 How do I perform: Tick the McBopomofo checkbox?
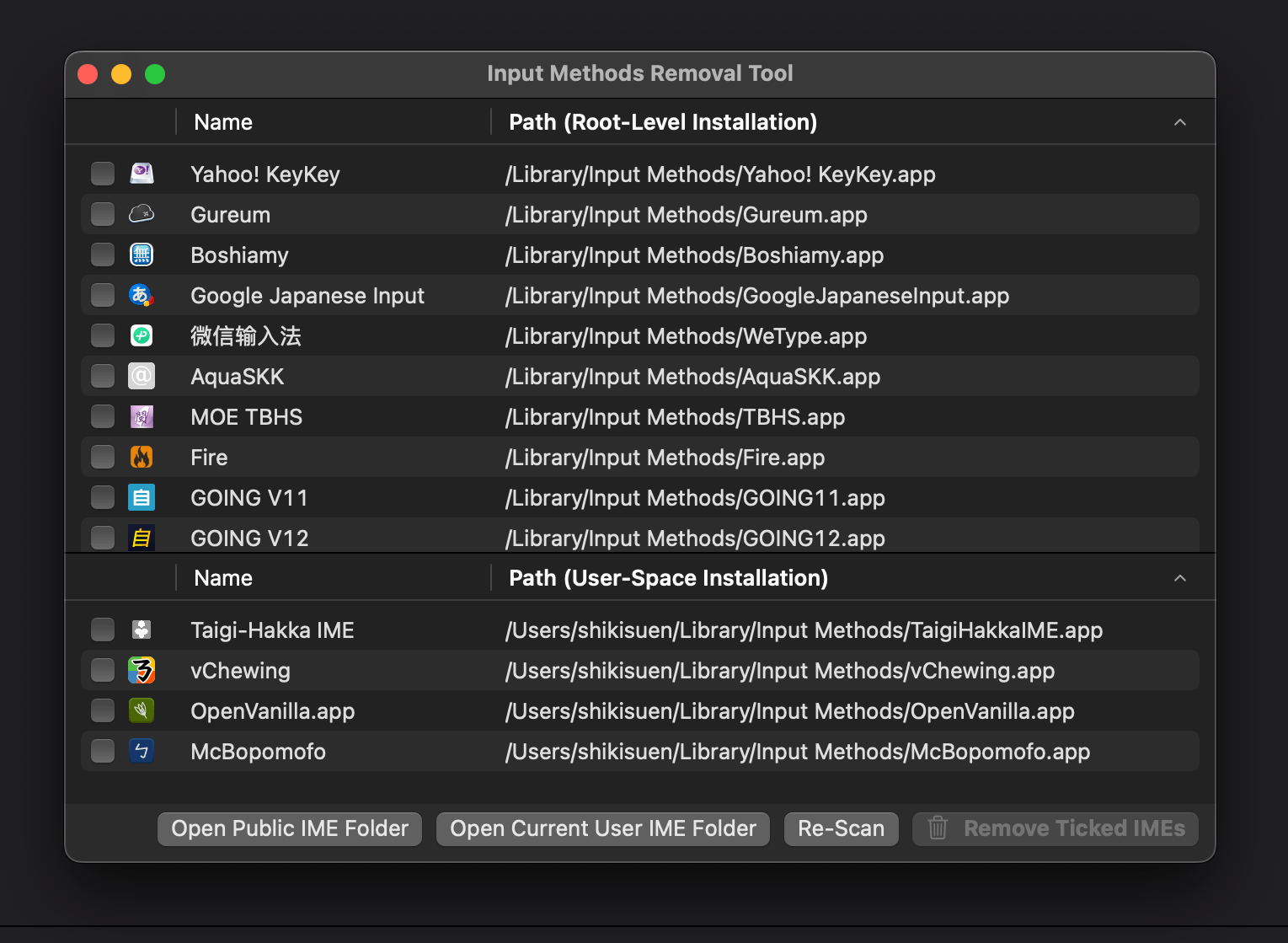(103, 751)
